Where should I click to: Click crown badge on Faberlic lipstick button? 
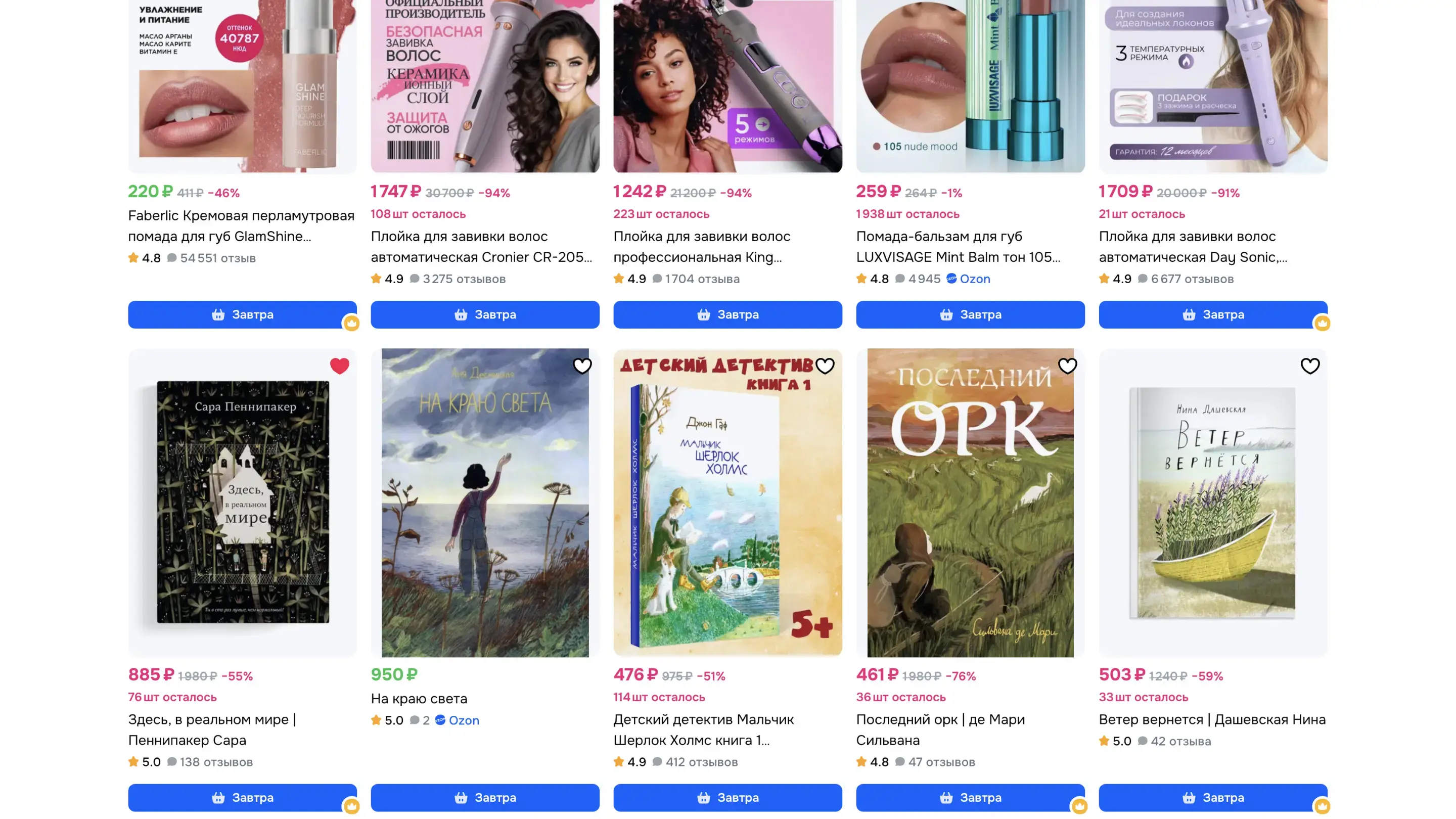tap(351, 324)
